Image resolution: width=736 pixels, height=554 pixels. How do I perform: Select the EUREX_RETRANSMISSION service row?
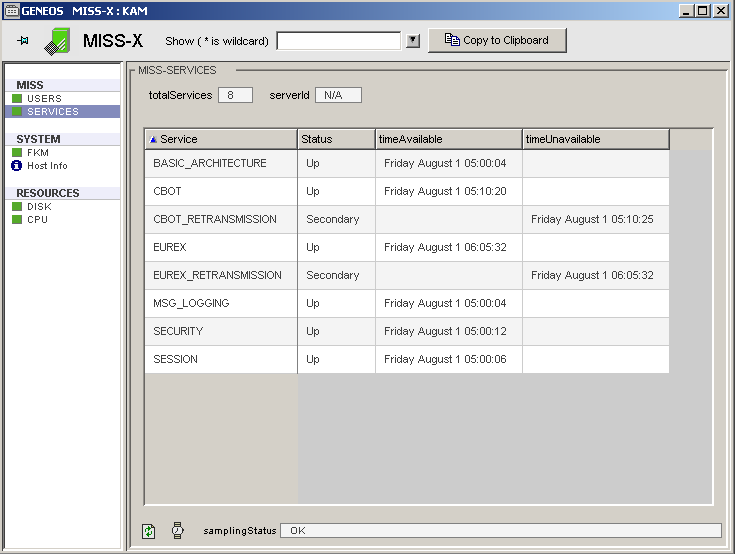[x=217, y=275]
